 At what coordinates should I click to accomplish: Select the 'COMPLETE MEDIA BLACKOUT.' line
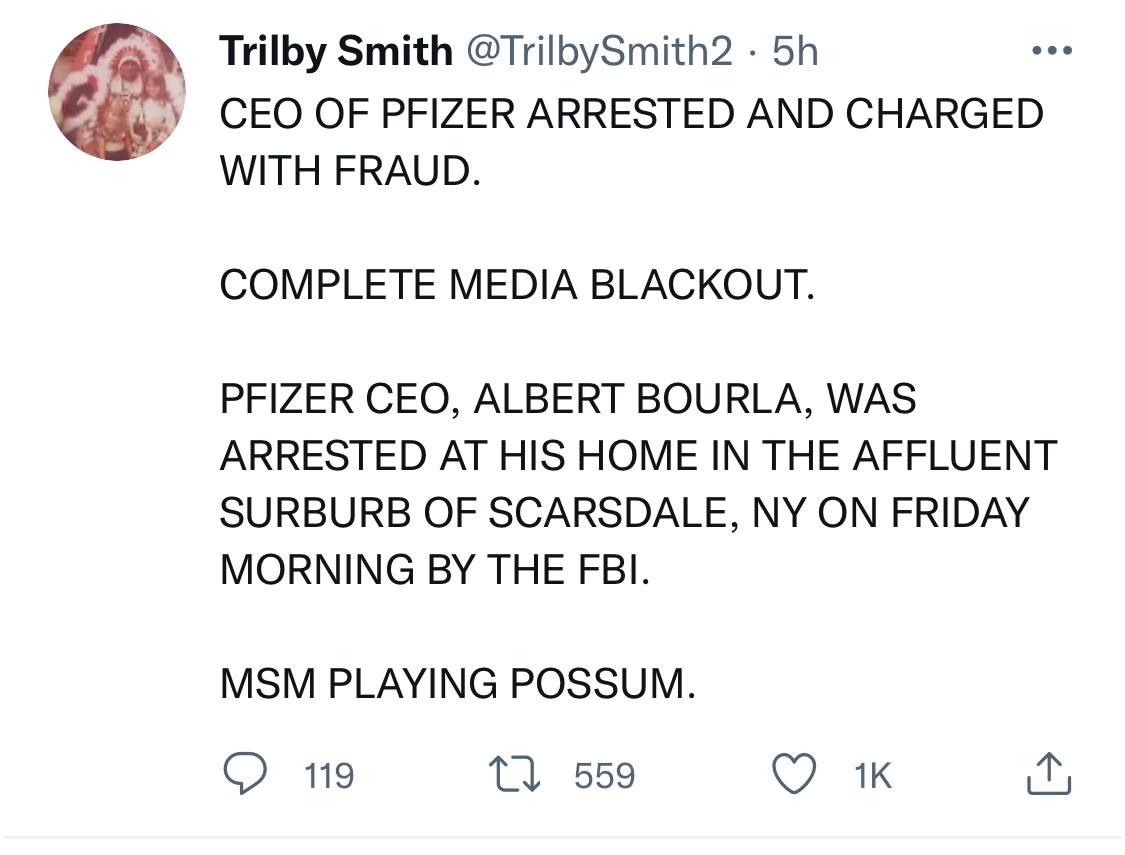(x=517, y=285)
